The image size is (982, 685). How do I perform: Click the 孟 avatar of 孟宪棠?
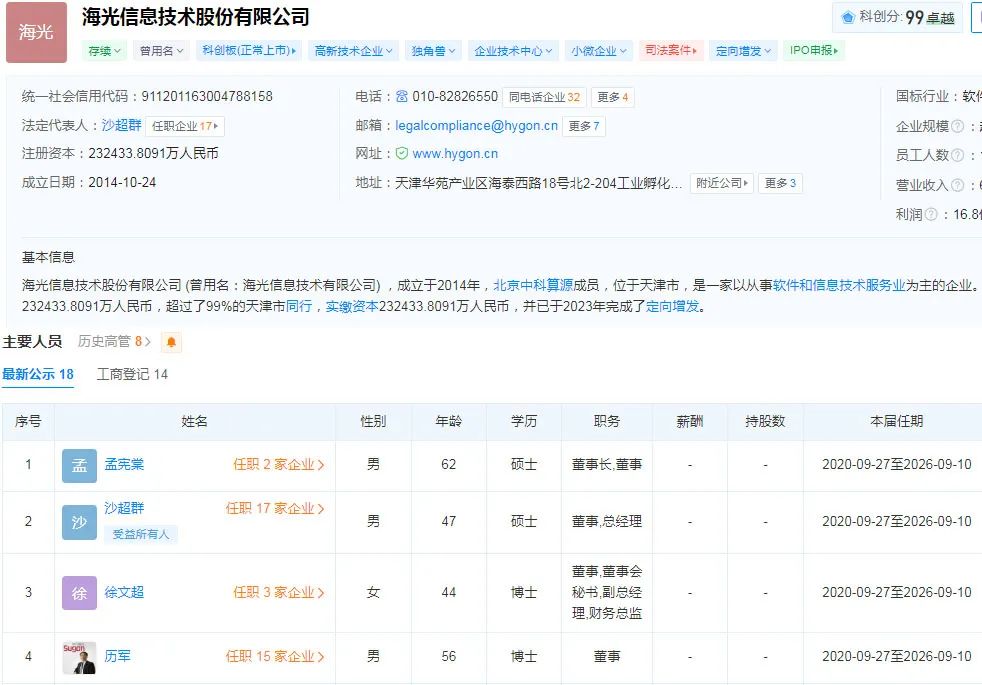click(80, 465)
